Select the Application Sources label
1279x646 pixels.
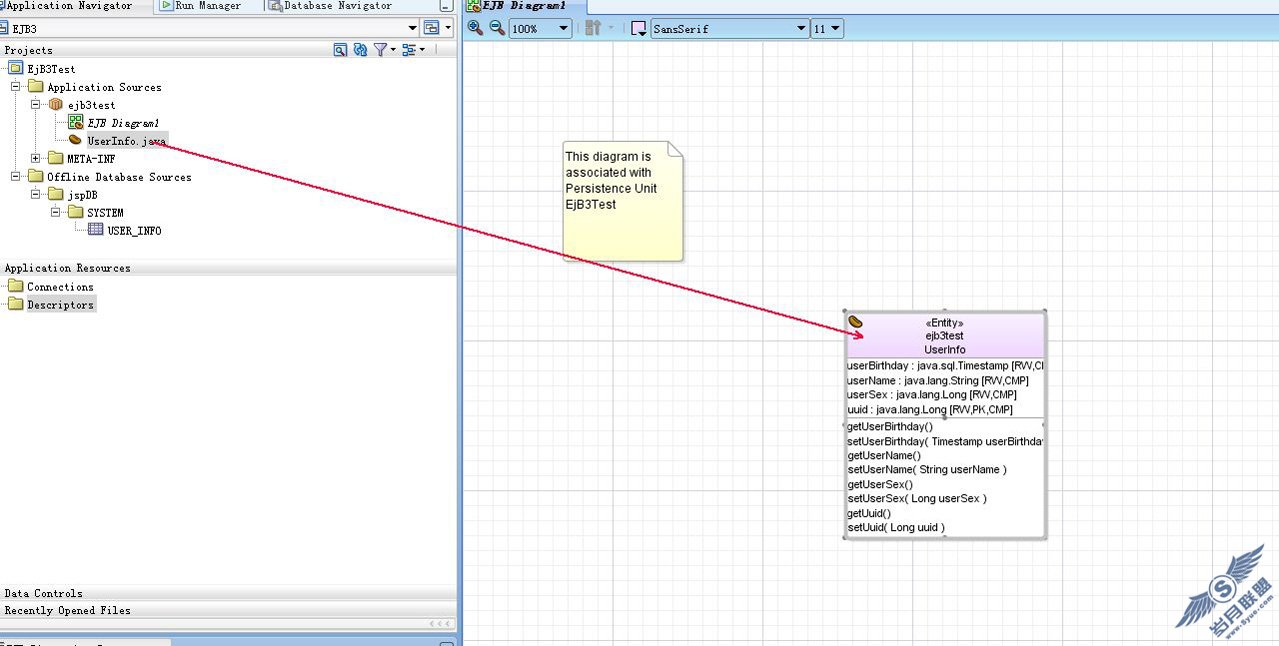pyautogui.click(x=104, y=87)
